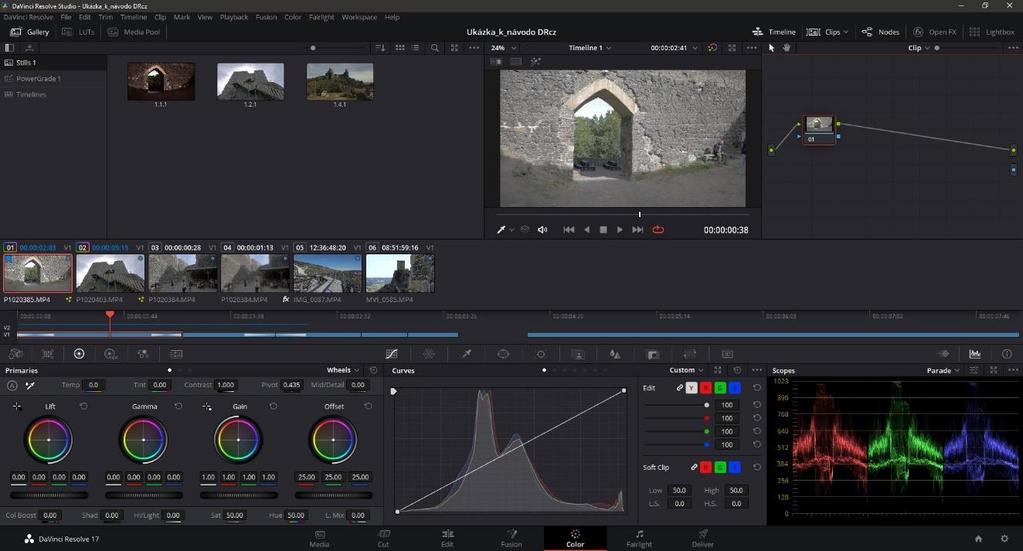Click the white balance picker icon
Screen dimensions: 1023x551
coord(30,385)
